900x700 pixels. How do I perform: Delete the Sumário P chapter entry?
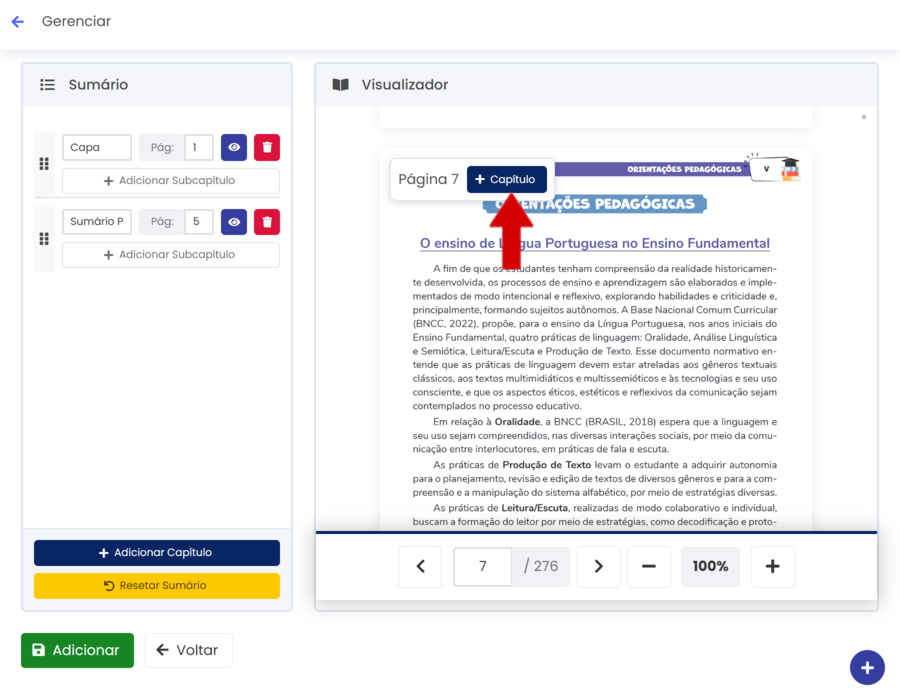pos(267,221)
